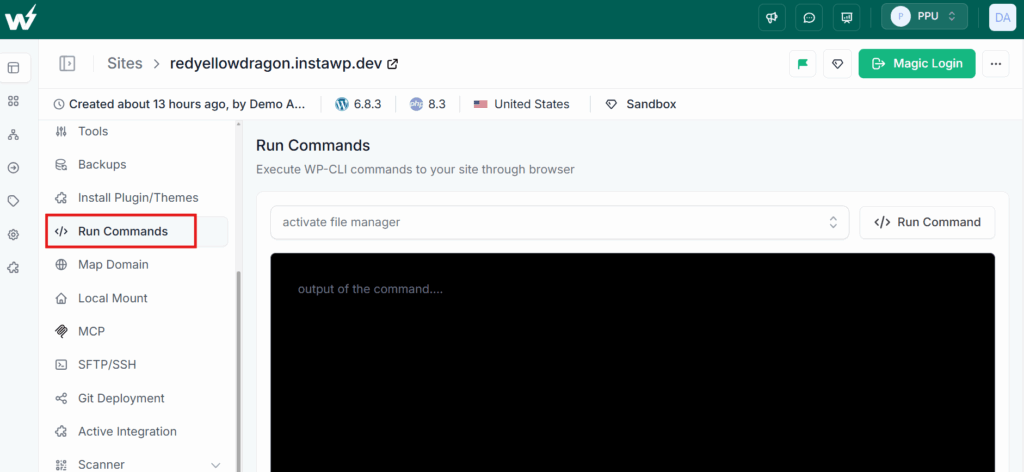This screenshot has width=1024, height=472.
Task: Open the 'activate file manager' command dropdown
Action: coord(560,222)
